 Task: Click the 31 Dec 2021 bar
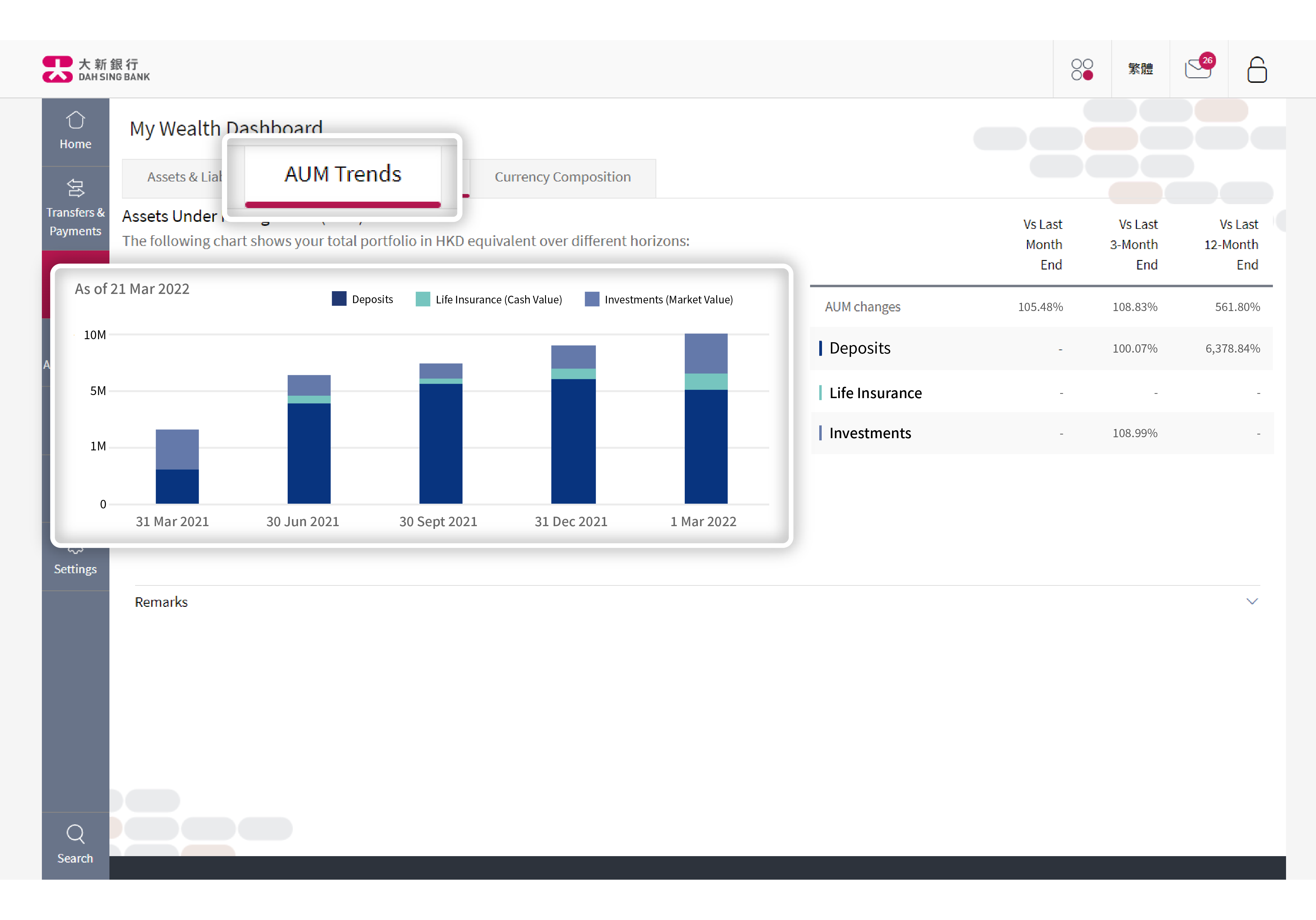(x=573, y=424)
